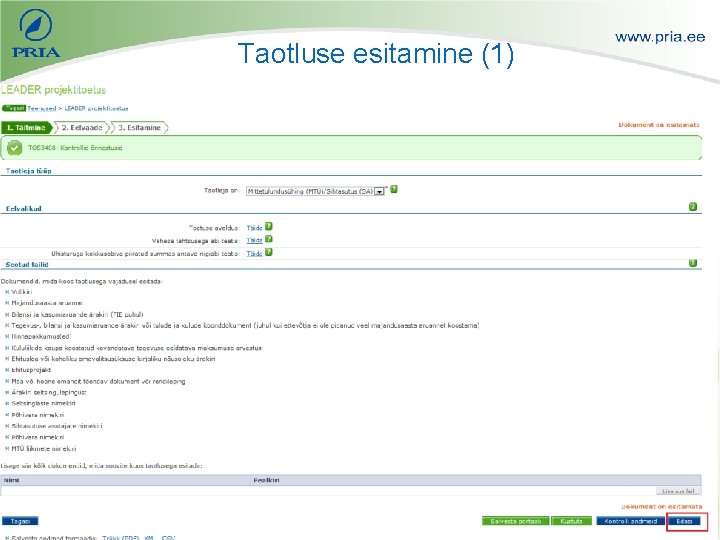Open help icon next to Taotluse avaldus

point(269,226)
